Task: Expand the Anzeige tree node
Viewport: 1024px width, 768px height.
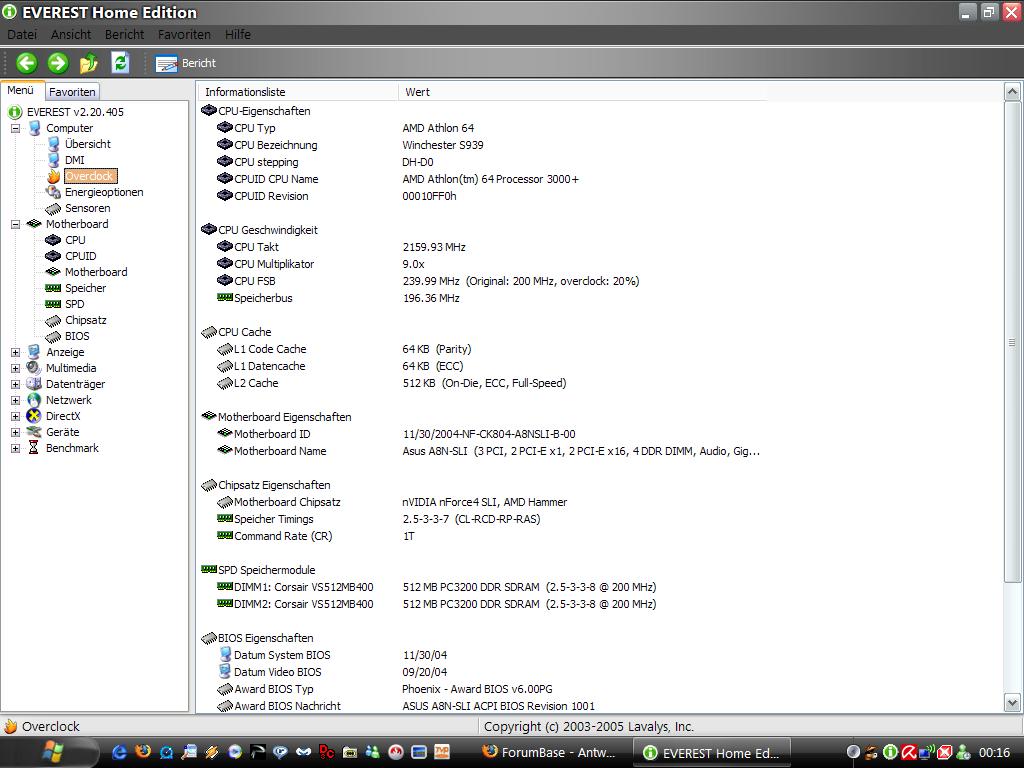Action: (x=15, y=352)
